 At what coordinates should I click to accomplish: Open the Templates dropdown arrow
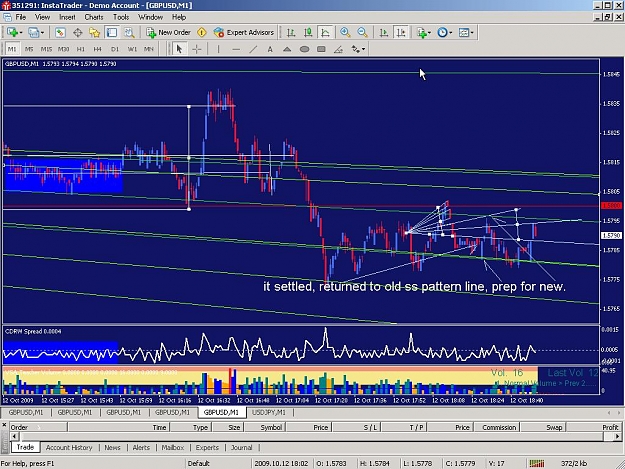point(472,33)
